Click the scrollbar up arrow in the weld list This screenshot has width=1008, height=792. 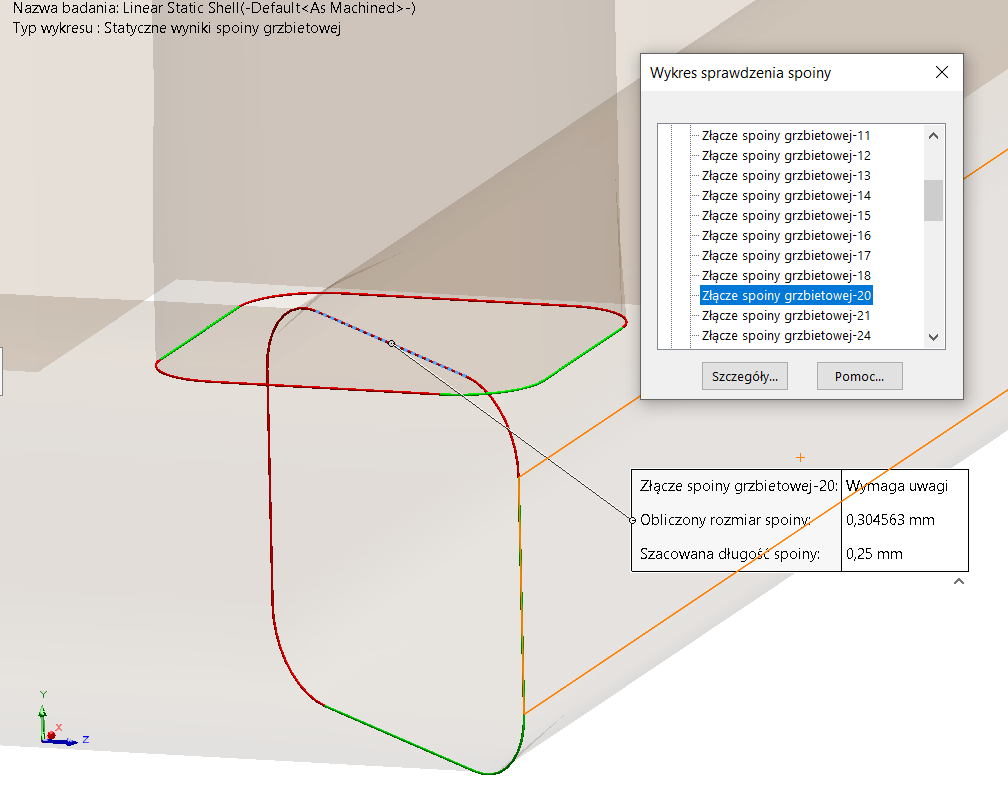932,134
